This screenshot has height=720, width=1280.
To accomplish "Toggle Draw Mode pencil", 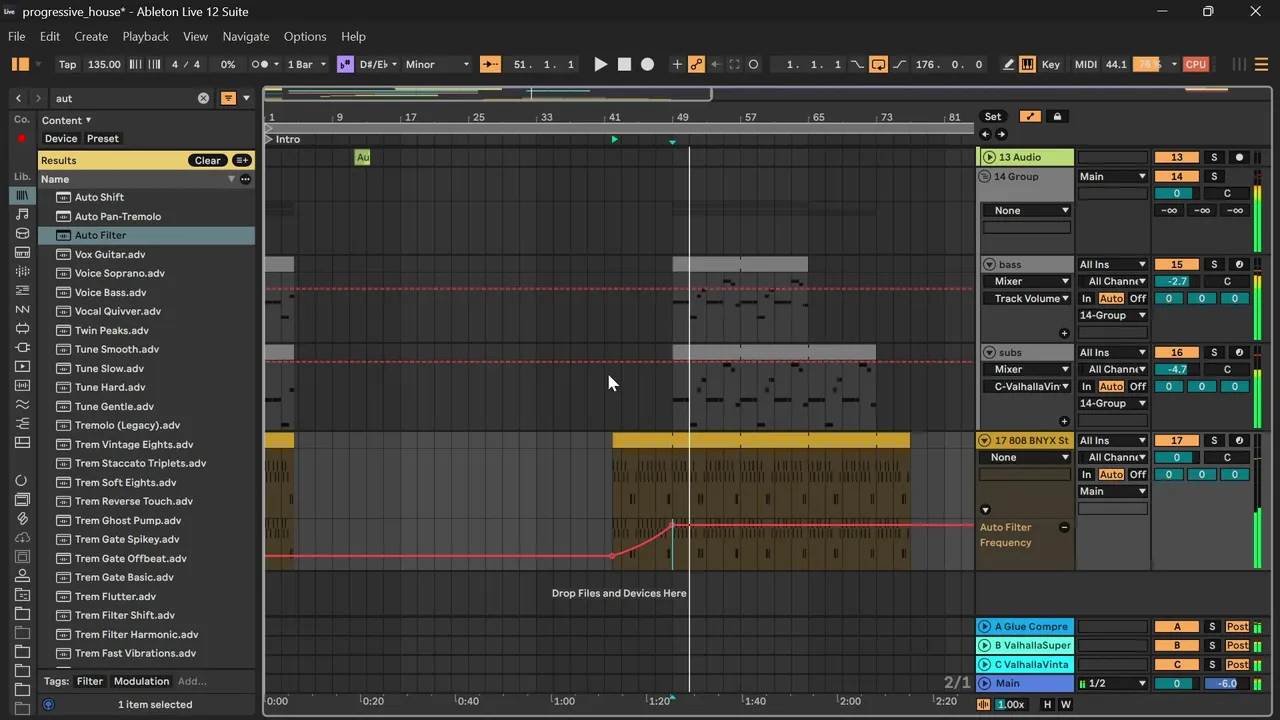I will (1007, 64).
